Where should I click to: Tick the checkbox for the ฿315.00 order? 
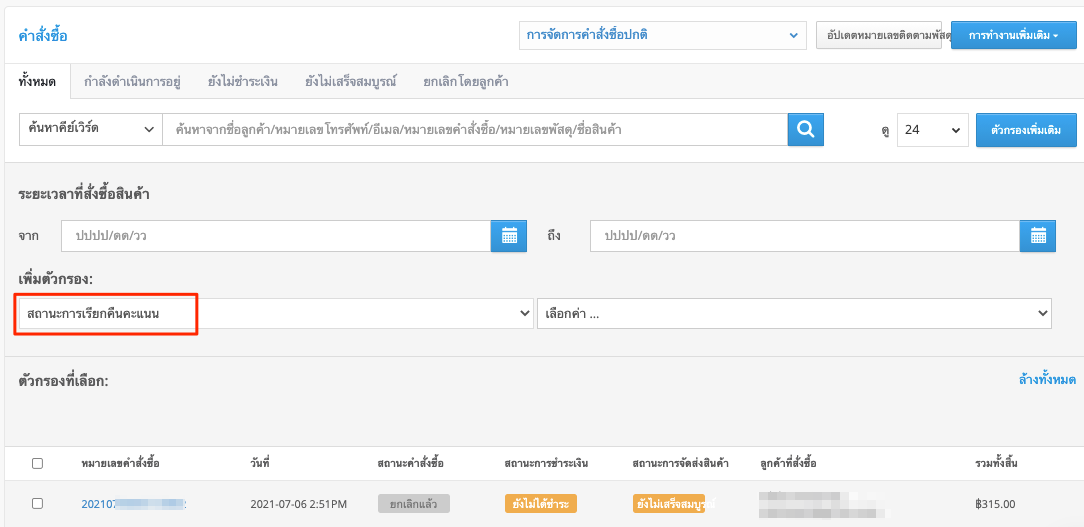[x=37, y=503]
